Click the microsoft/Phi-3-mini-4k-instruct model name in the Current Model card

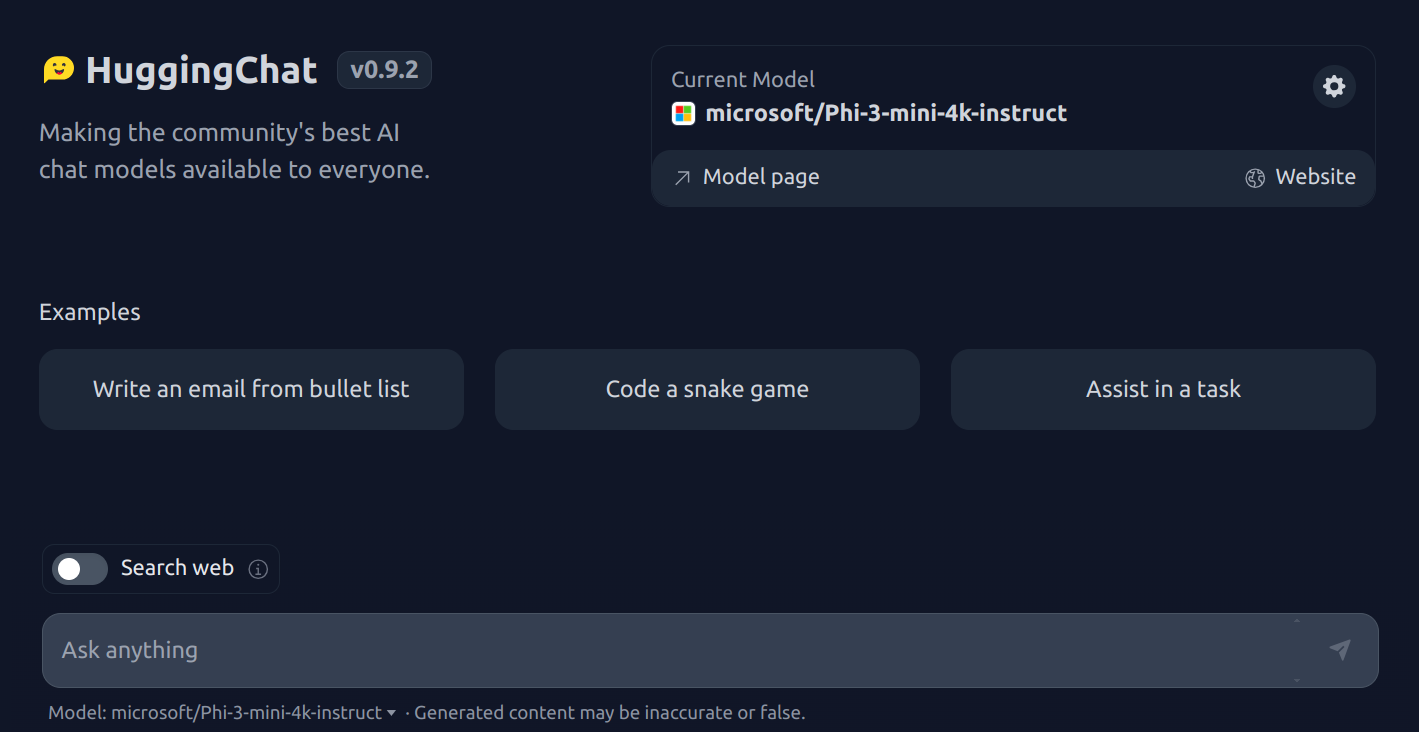coord(886,113)
